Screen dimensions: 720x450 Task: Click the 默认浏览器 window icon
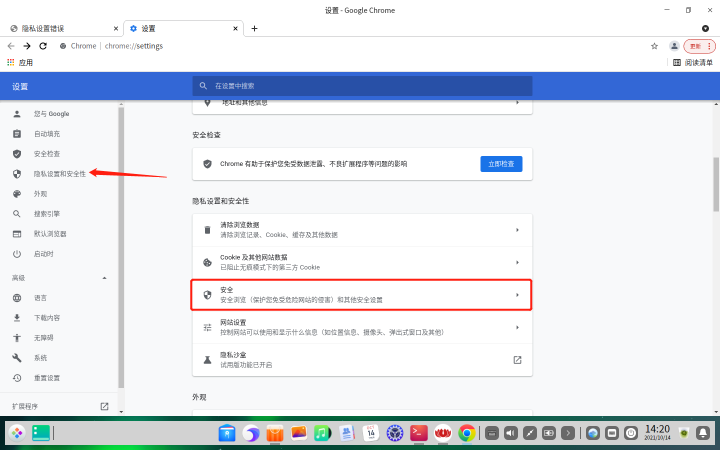click(17, 234)
